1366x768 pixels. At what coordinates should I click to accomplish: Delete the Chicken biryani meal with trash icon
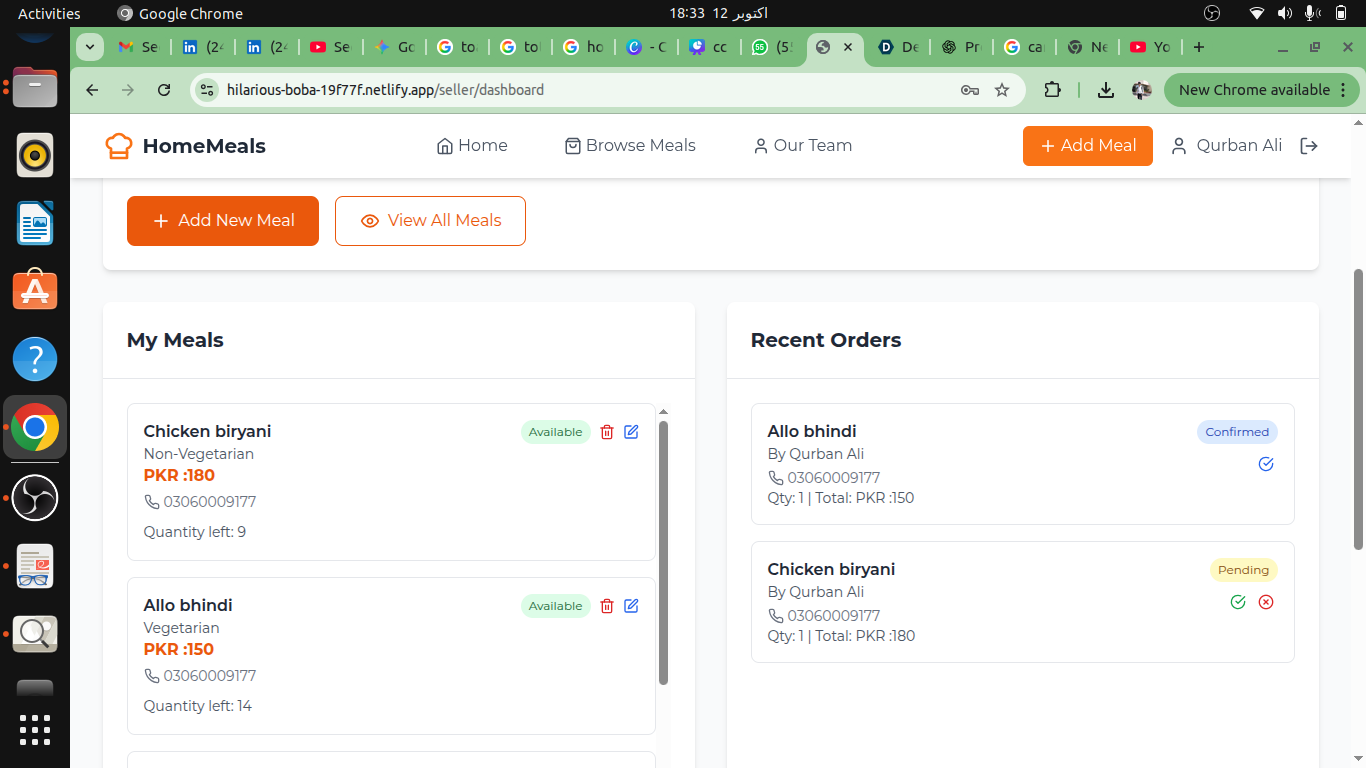coord(607,432)
